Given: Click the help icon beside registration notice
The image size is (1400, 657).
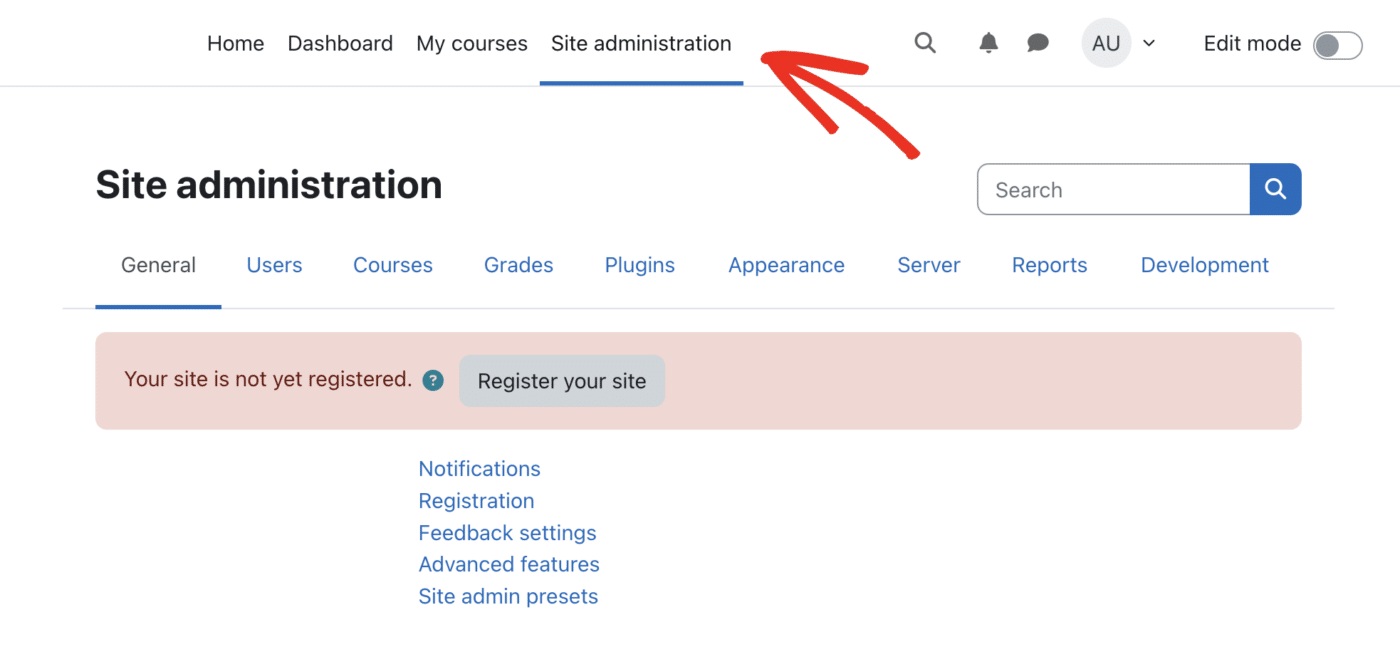Looking at the screenshot, I should click(433, 380).
